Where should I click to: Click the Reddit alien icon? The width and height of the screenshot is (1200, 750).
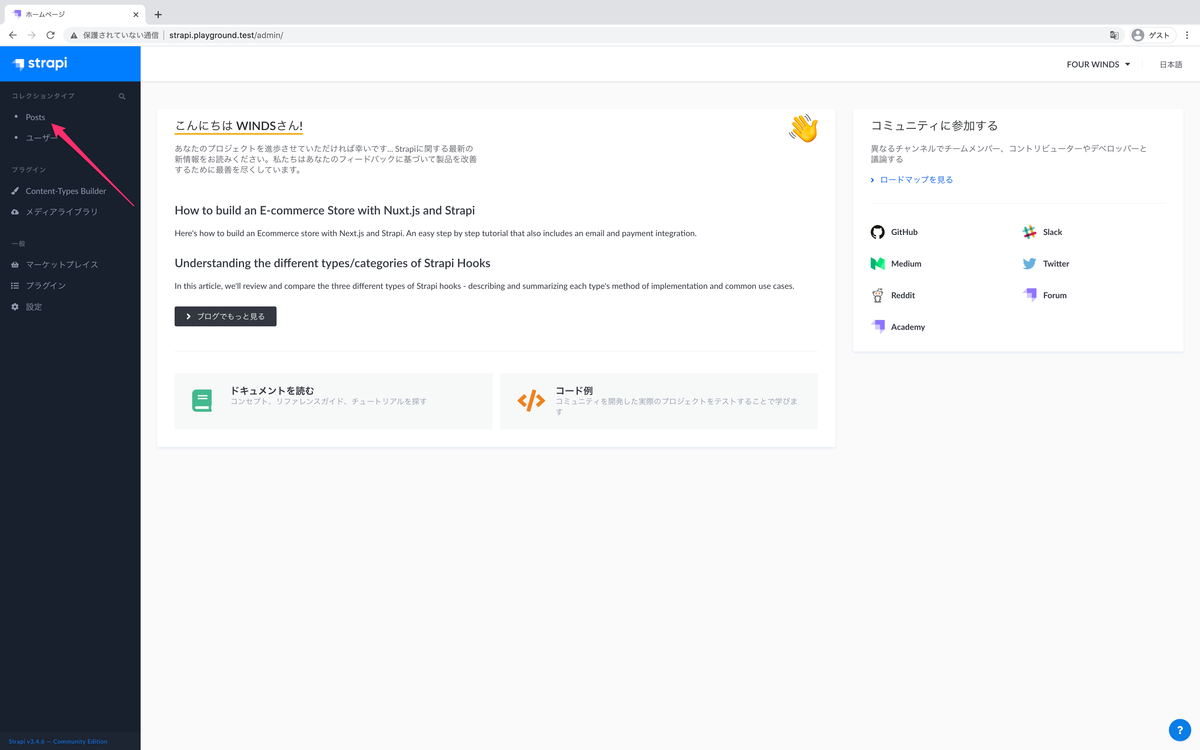pyautogui.click(x=878, y=295)
